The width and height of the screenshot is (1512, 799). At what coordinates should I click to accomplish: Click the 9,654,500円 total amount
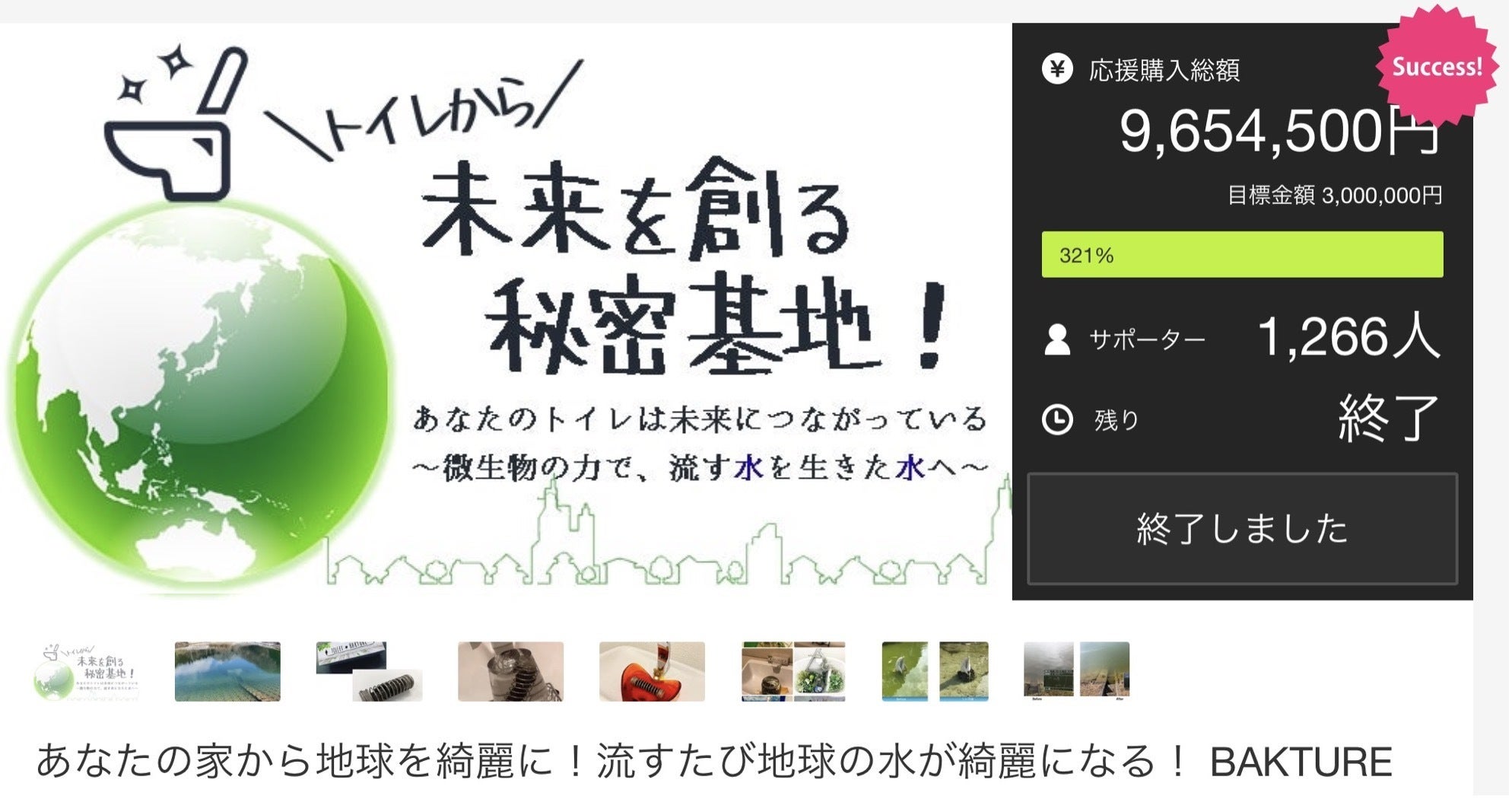(1280, 132)
